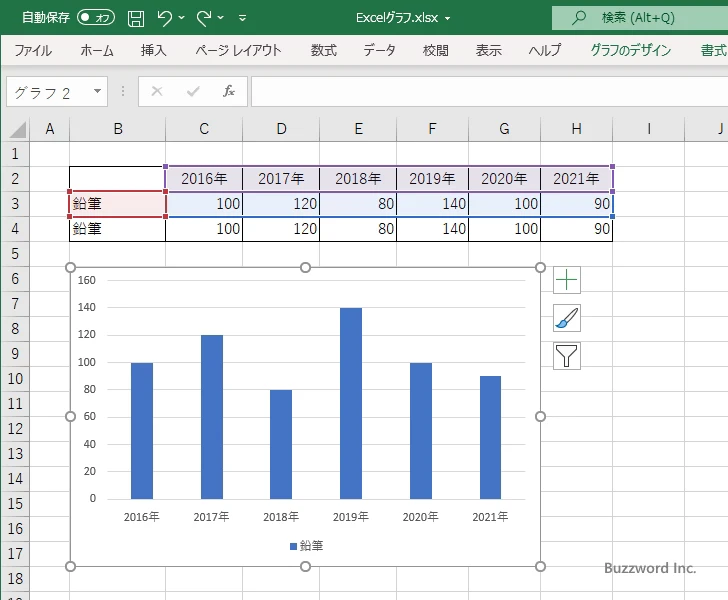Open the ファイル menu
Screen dimensions: 728x600
(33, 50)
